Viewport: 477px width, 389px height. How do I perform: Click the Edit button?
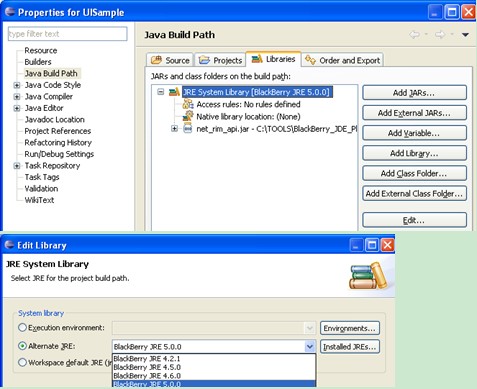click(x=414, y=220)
